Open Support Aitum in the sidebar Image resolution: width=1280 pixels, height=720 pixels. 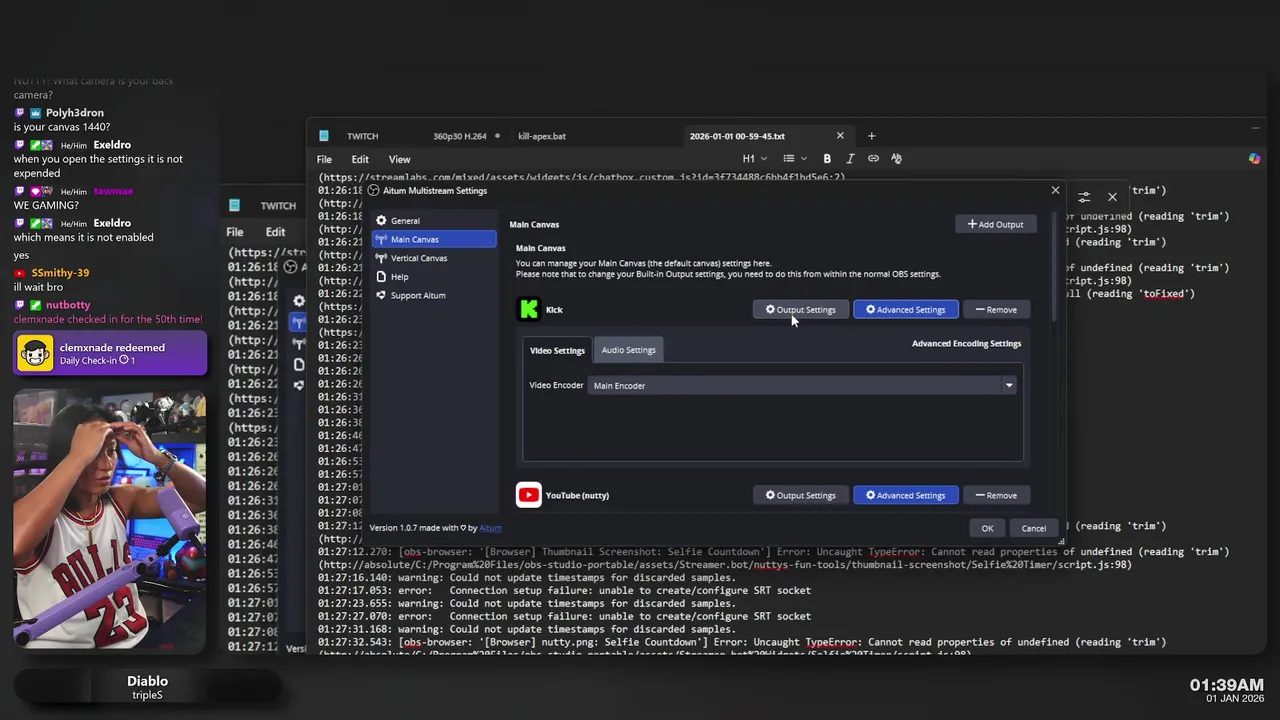click(434, 295)
